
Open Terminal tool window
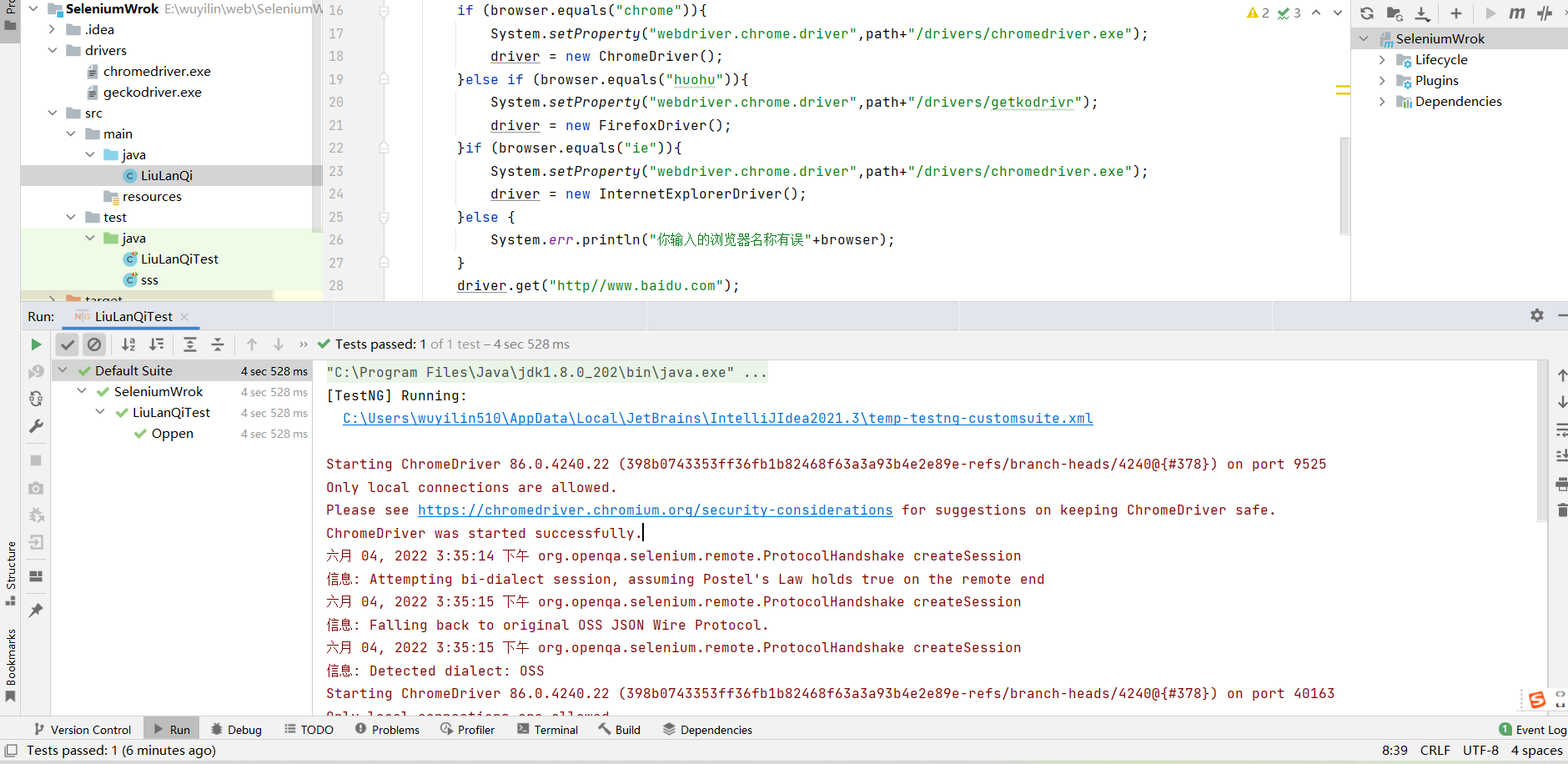pyautogui.click(x=547, y=730)
